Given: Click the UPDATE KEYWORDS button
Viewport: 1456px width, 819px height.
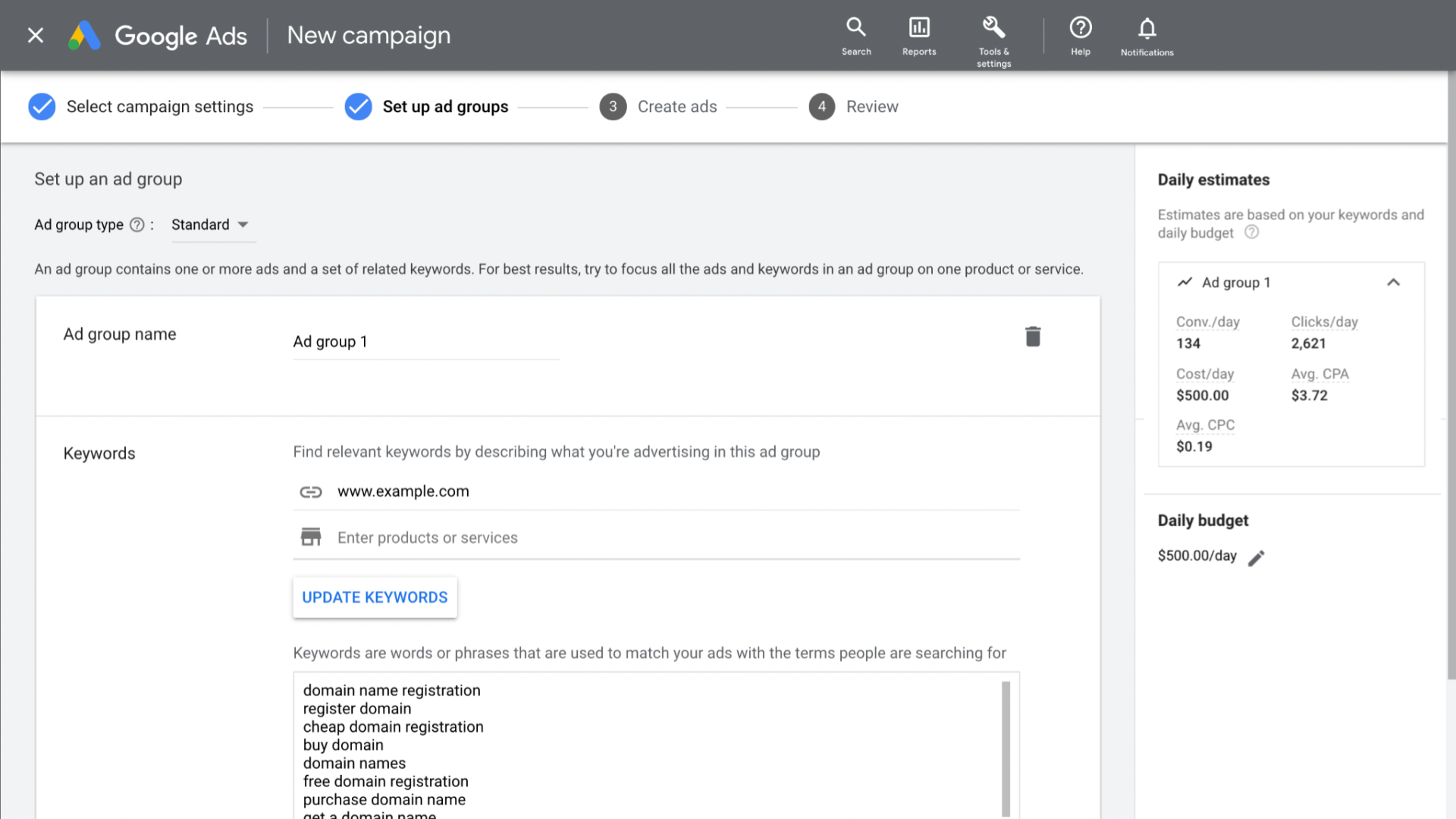Looking at the screenshot, I should [375, 598].
